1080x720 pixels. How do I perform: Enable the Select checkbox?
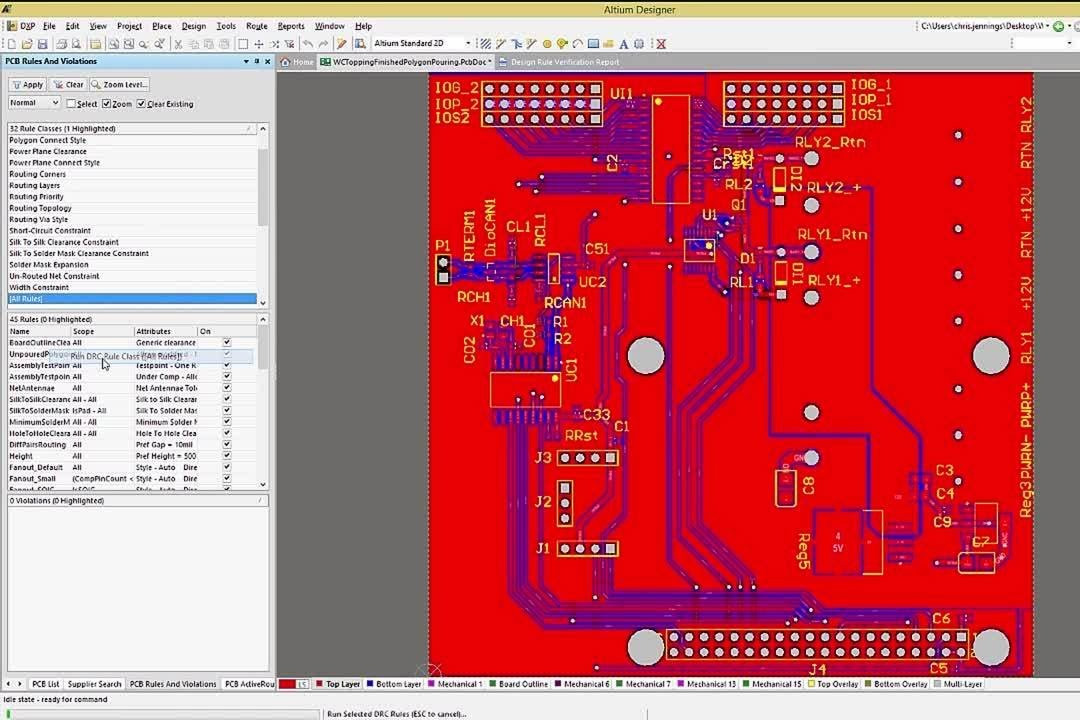coord(70,103)
